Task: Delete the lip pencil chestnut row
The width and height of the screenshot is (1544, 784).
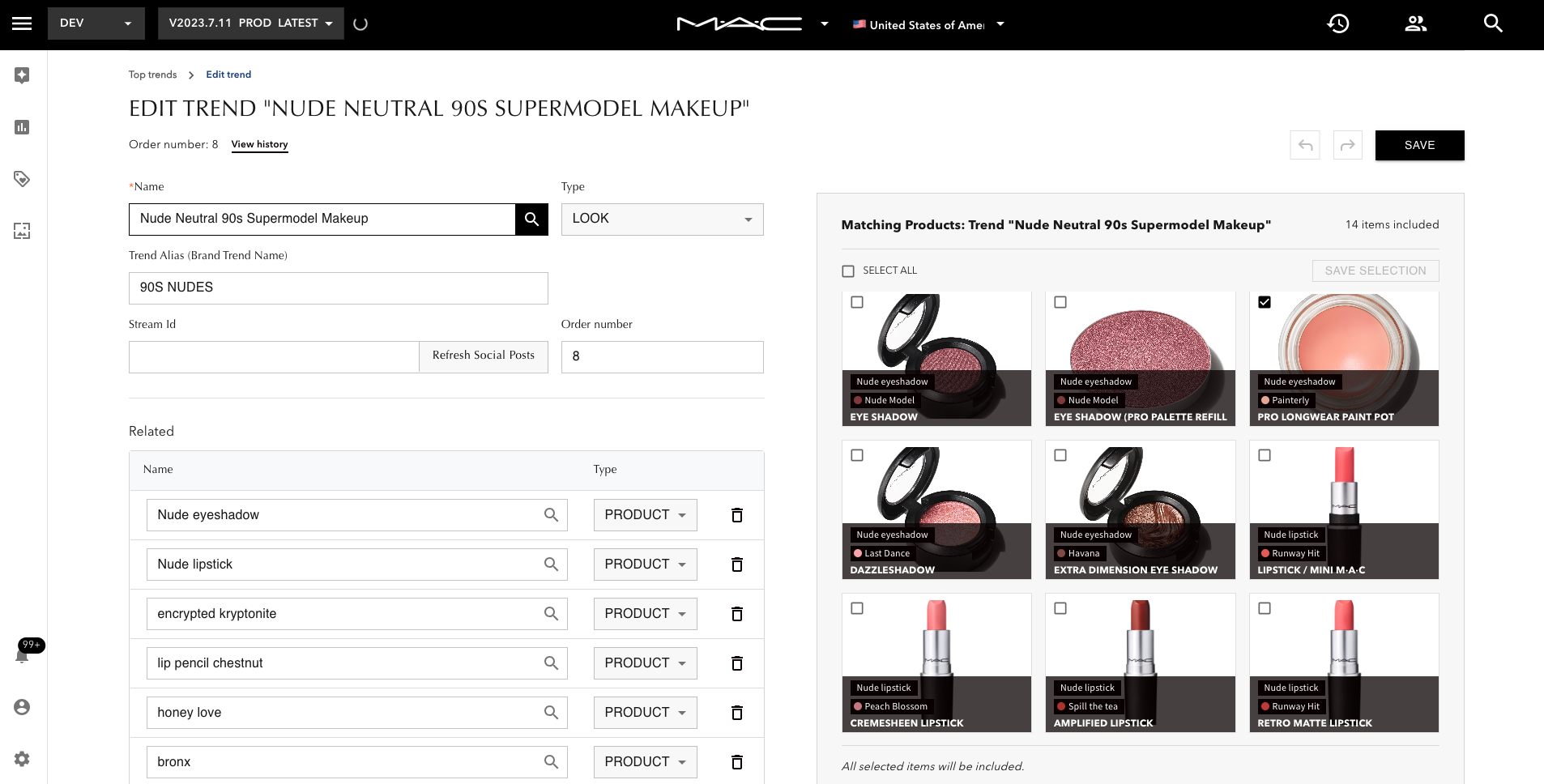Action: tap(737, 663)
